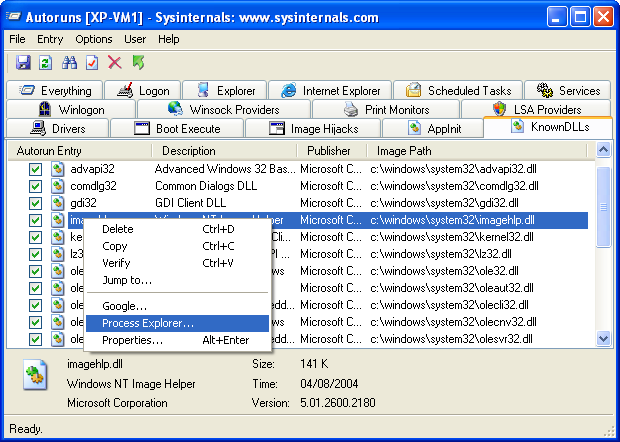Click the Find binoculars icon

69,63
